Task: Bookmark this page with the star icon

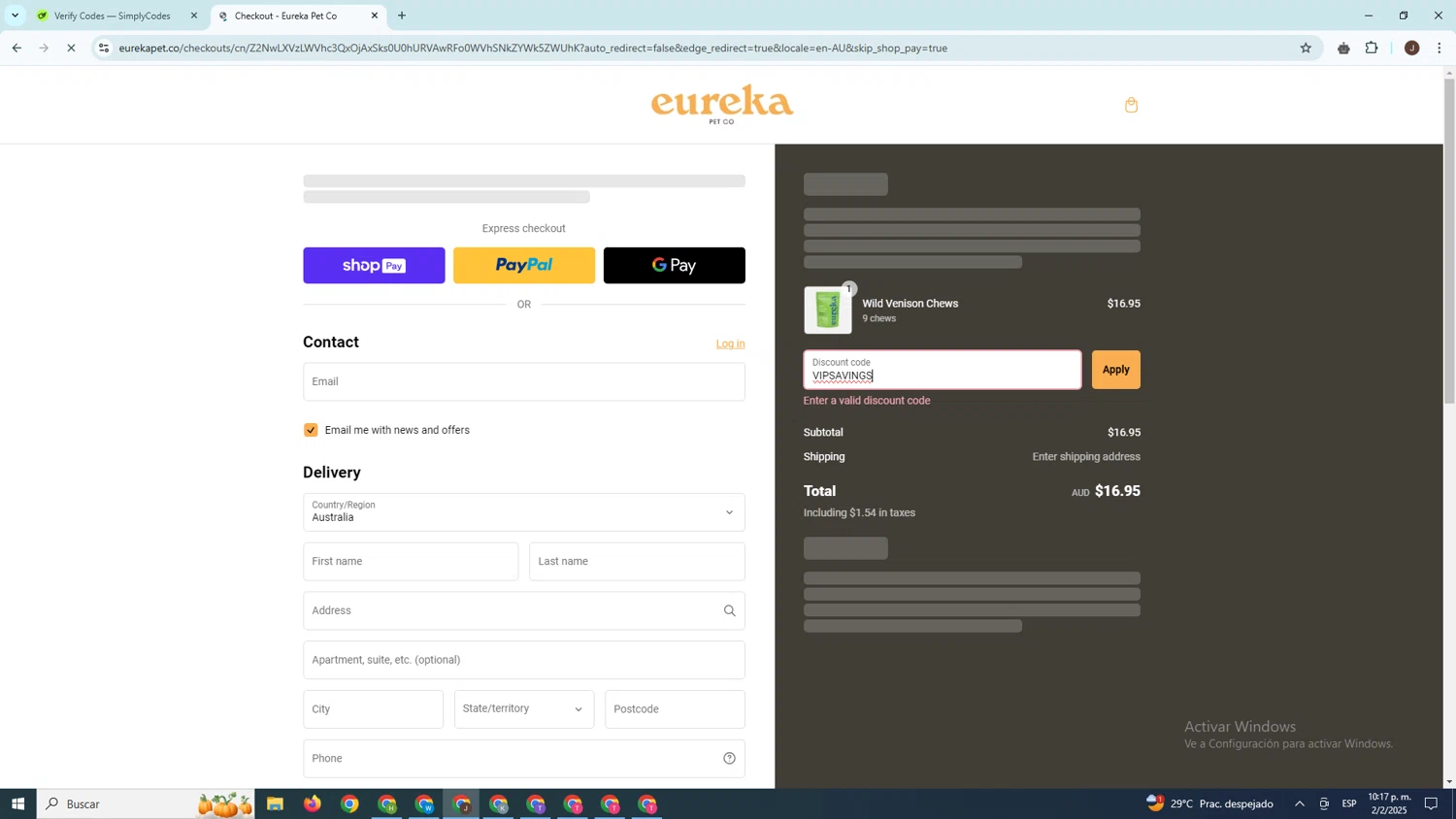Action: 1306,48
